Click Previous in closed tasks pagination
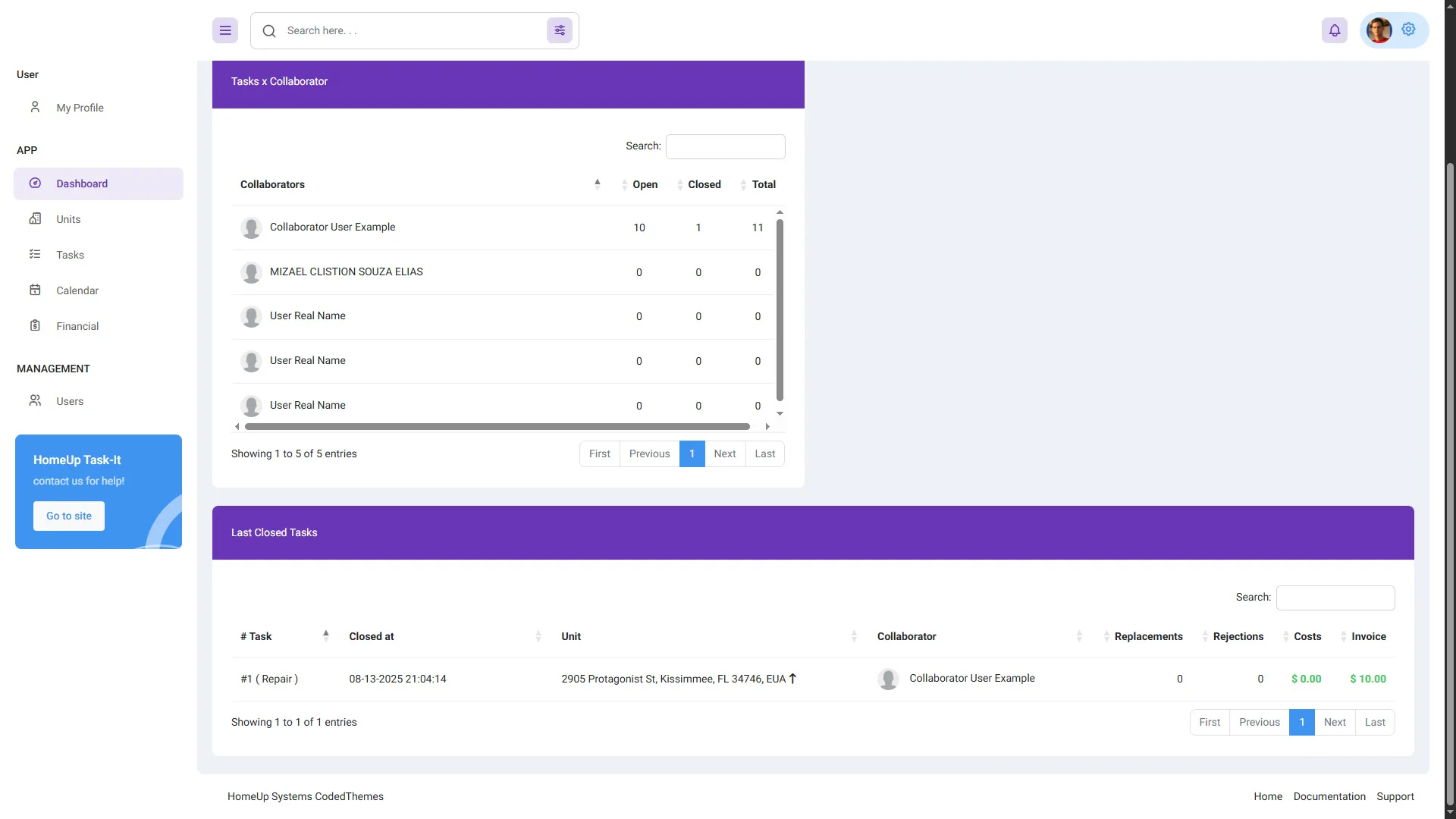 1260,722
